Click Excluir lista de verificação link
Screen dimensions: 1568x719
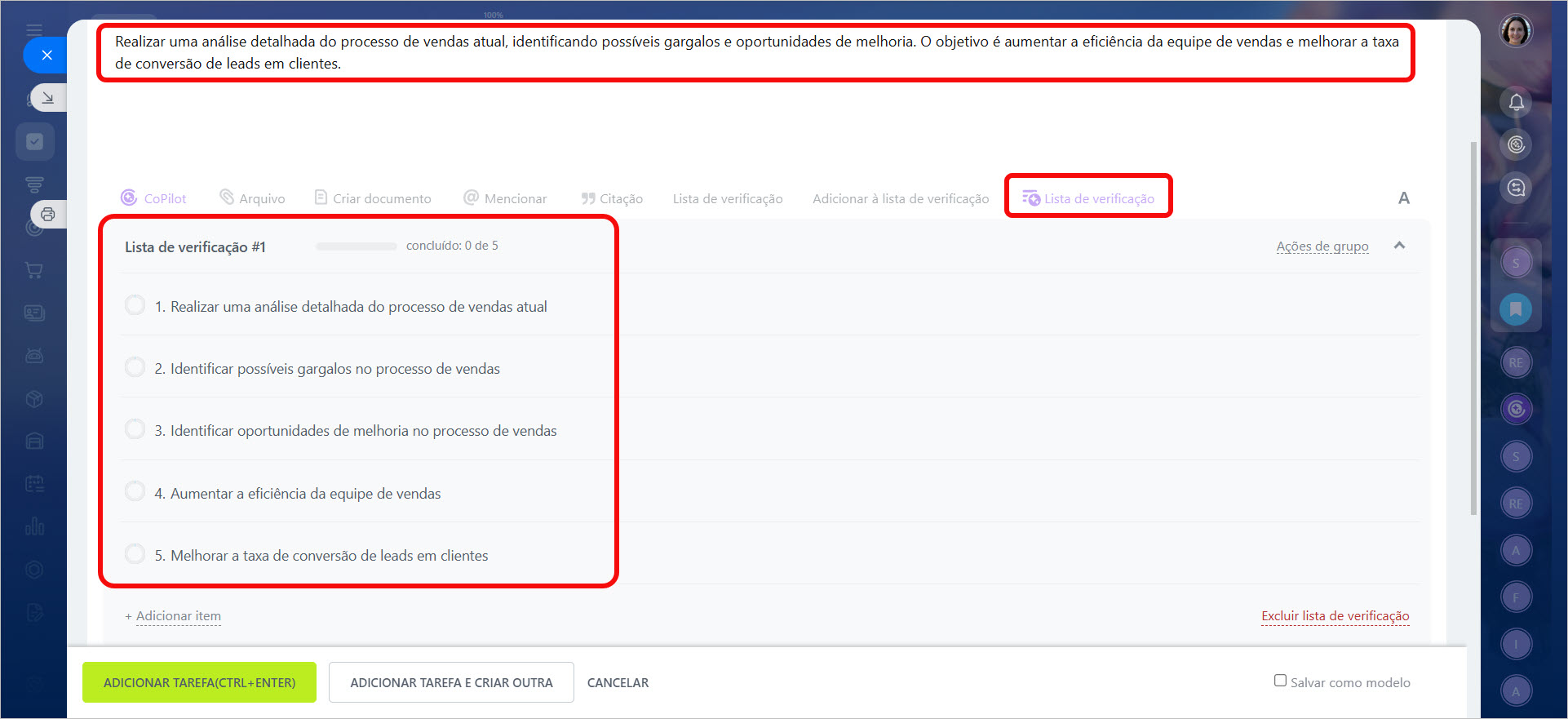[1335, 616]
